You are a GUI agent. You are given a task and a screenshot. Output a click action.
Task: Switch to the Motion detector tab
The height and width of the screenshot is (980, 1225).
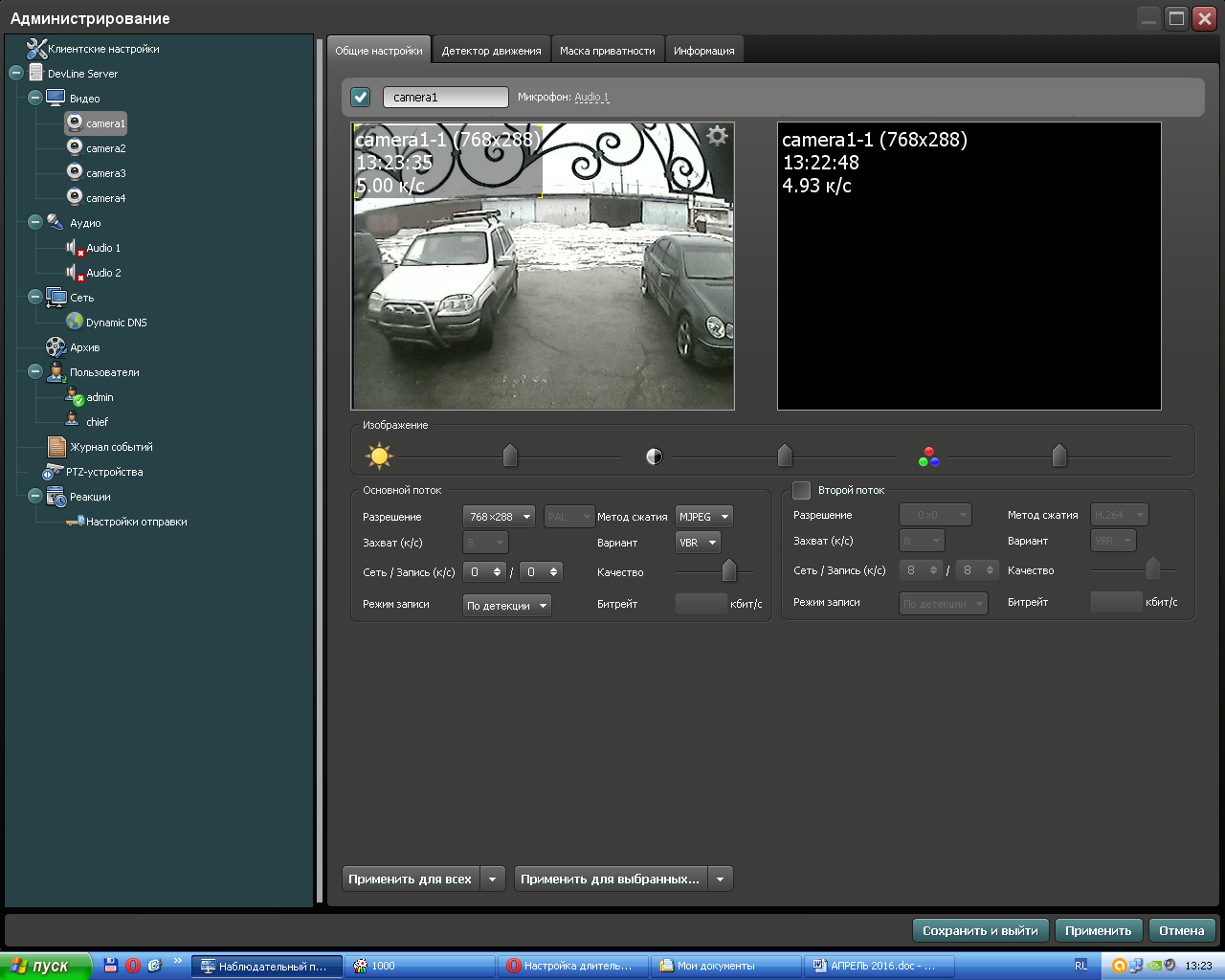point(491,51)
